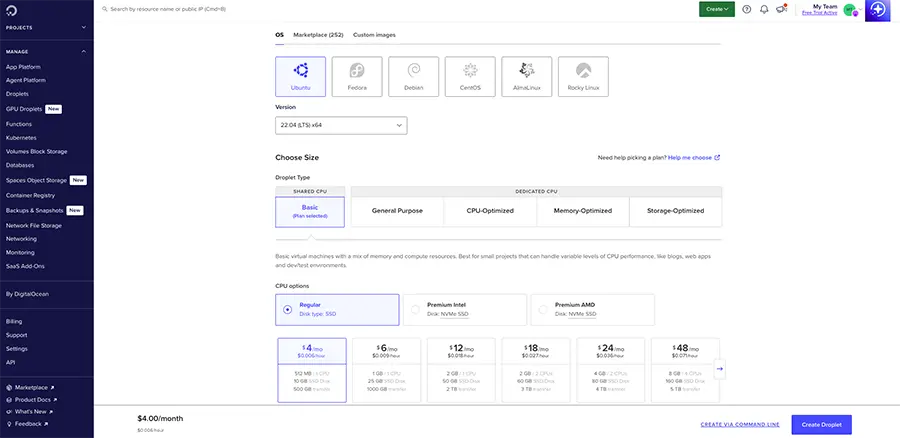Open Droplets in the sidebar
Viewport: 900px width, 438px height.
point(17,94)
